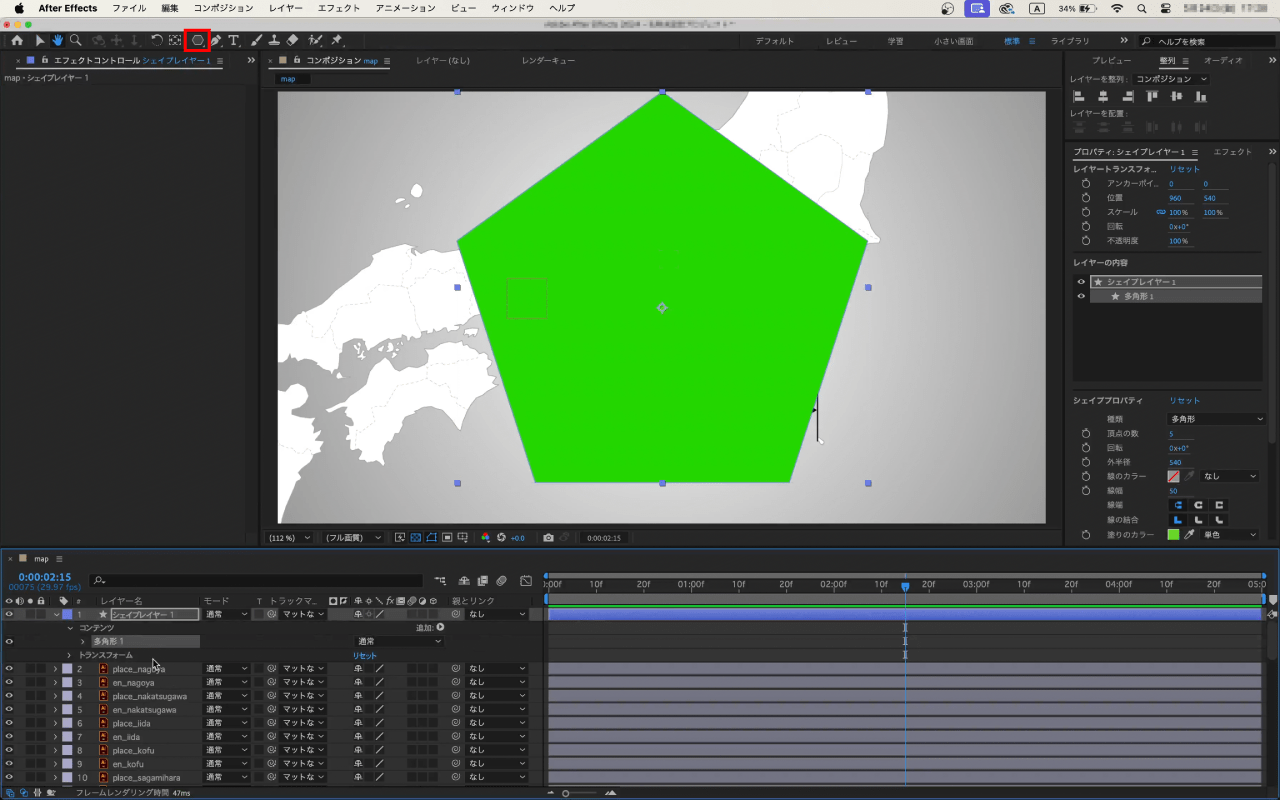Select the デフォルト workspace
The height and width of the screenshot is (800, 1280).
click(x=774, y=41)
